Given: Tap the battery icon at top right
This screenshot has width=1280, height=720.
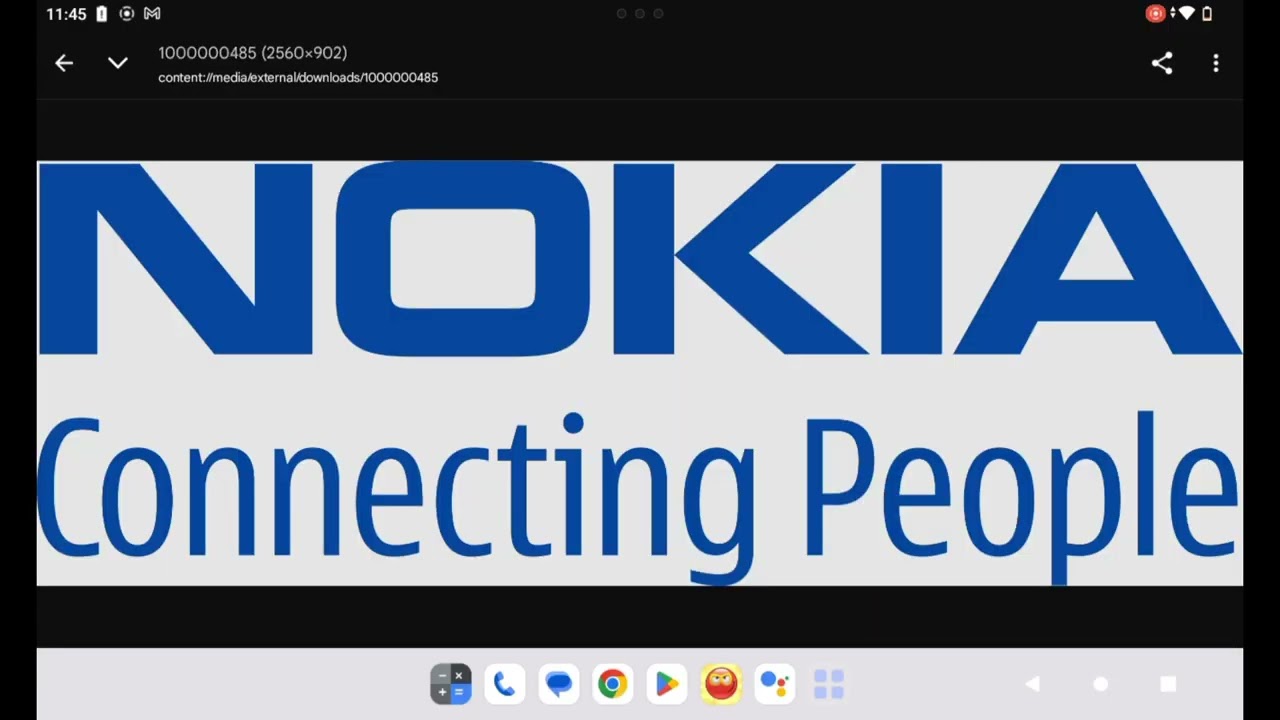Looking at the screenshot, I should click(1207, 14).
